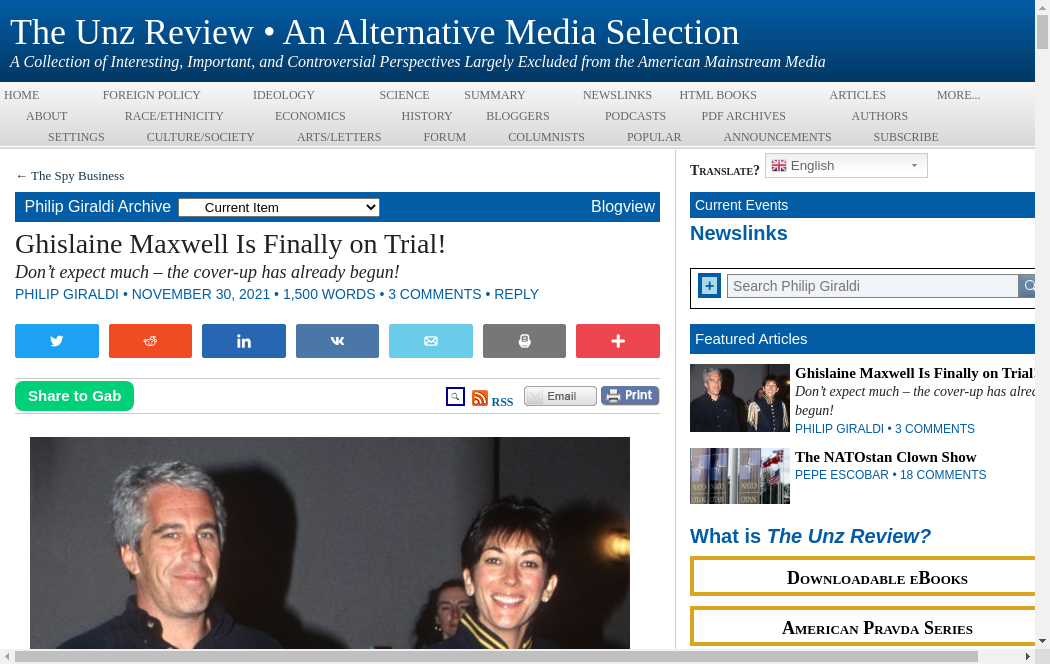Follow the 3 Comments link under headline
This screenshot has width=1050, height=664.
434,294
